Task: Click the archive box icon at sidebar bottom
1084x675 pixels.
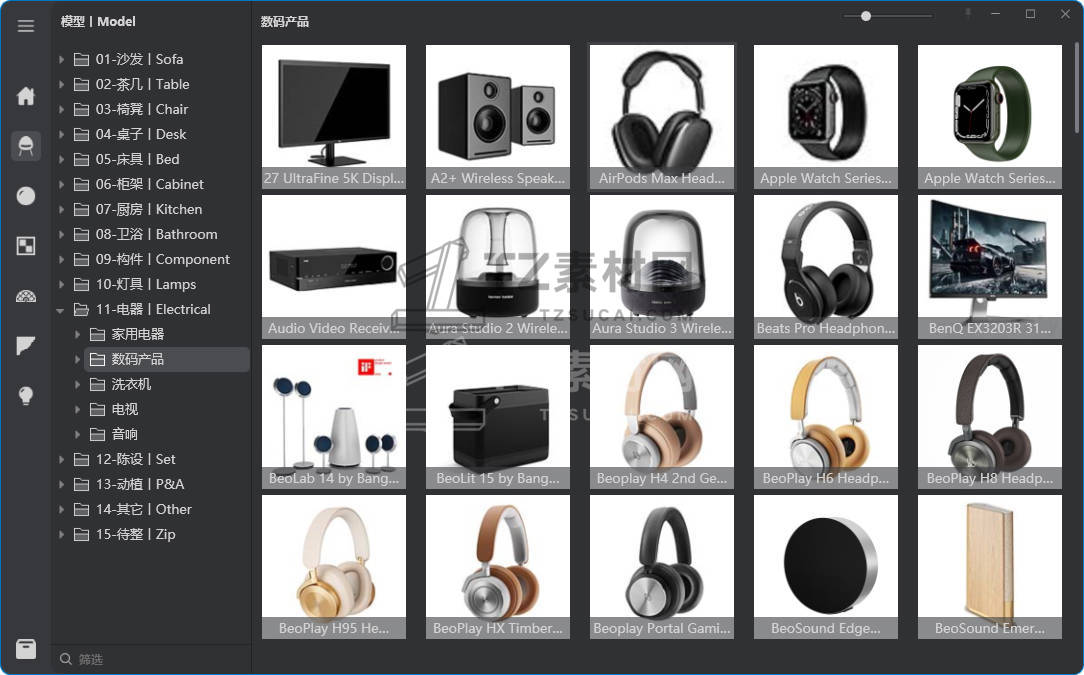Action: (x=26, y=649)
